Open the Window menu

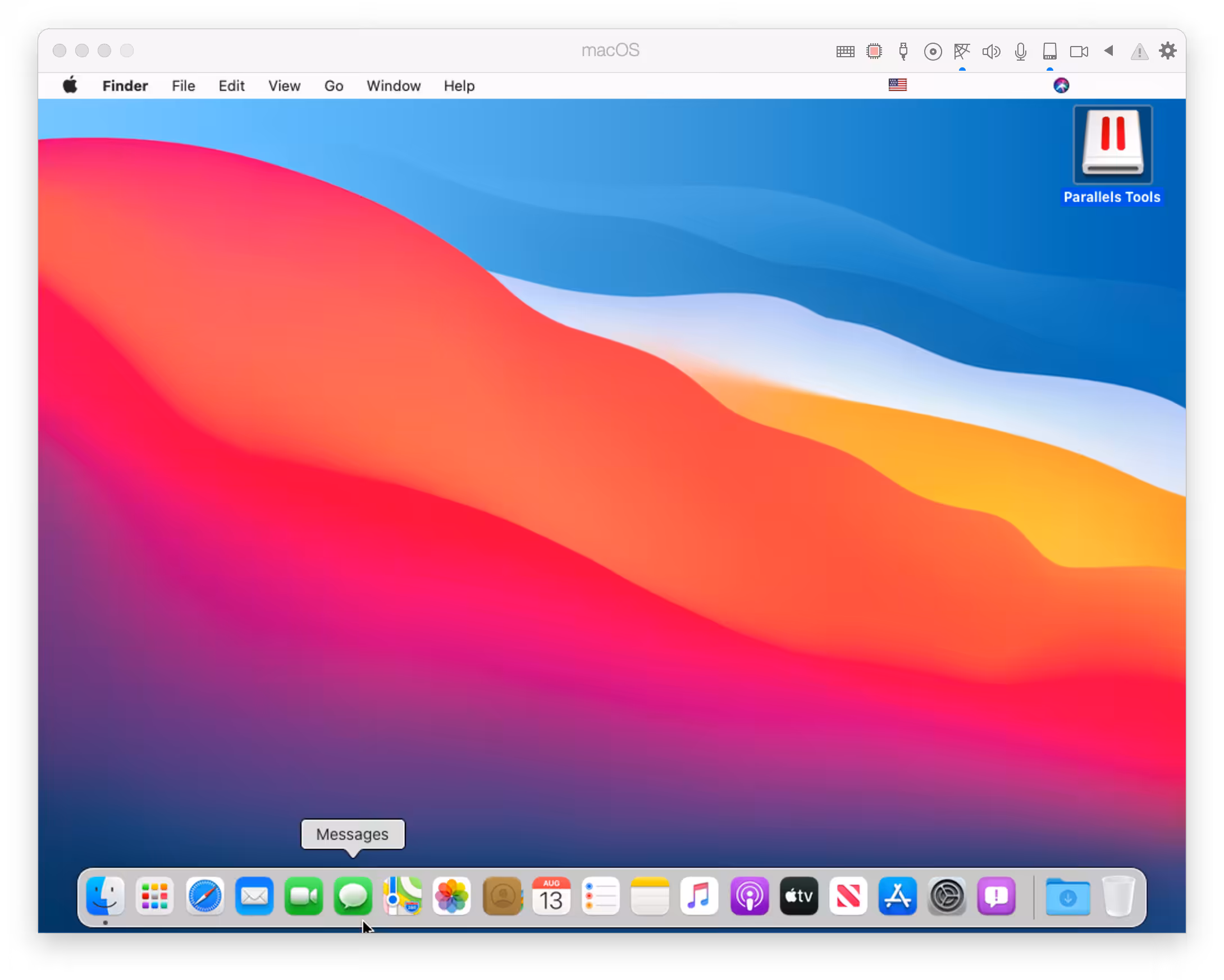(393, 86)
